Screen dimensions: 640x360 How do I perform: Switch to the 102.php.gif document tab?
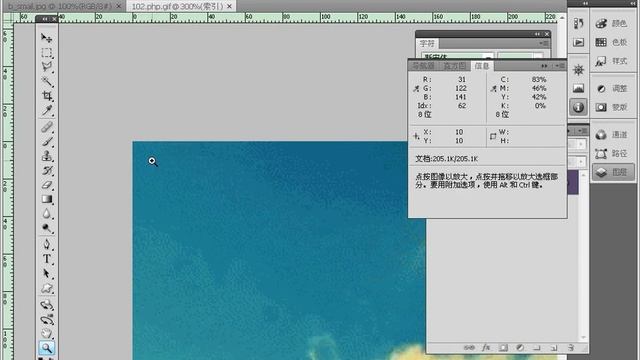point(177,6)
